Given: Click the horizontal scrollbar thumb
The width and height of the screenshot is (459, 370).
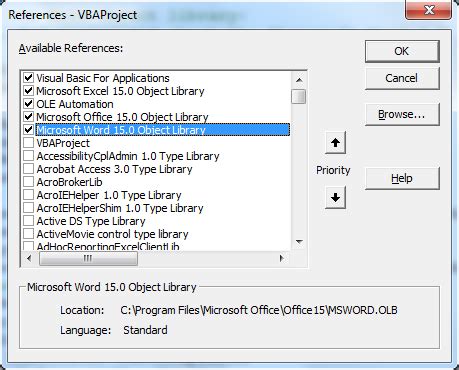Looking at the screenshot, I should pyautogui.click(x=88, y=258).
